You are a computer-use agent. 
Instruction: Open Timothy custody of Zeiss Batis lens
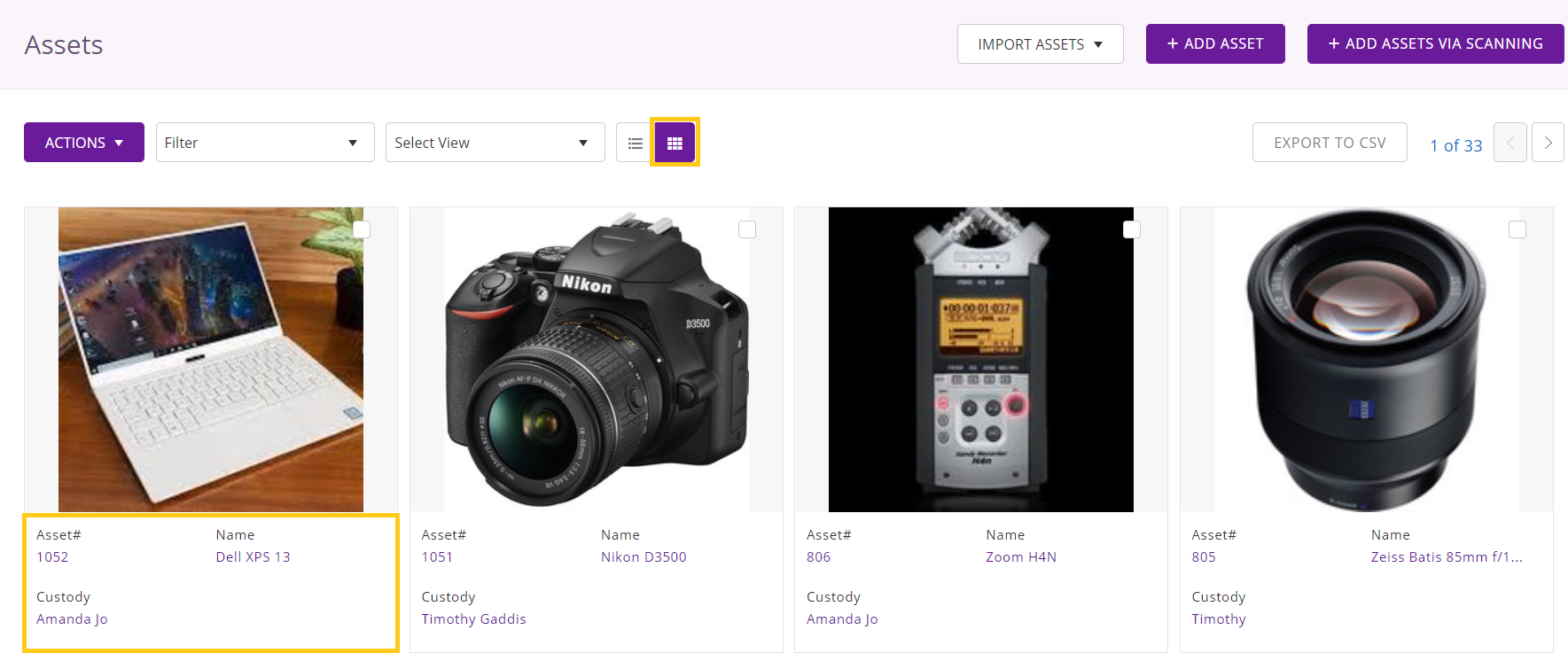[x=1219, y=619]
